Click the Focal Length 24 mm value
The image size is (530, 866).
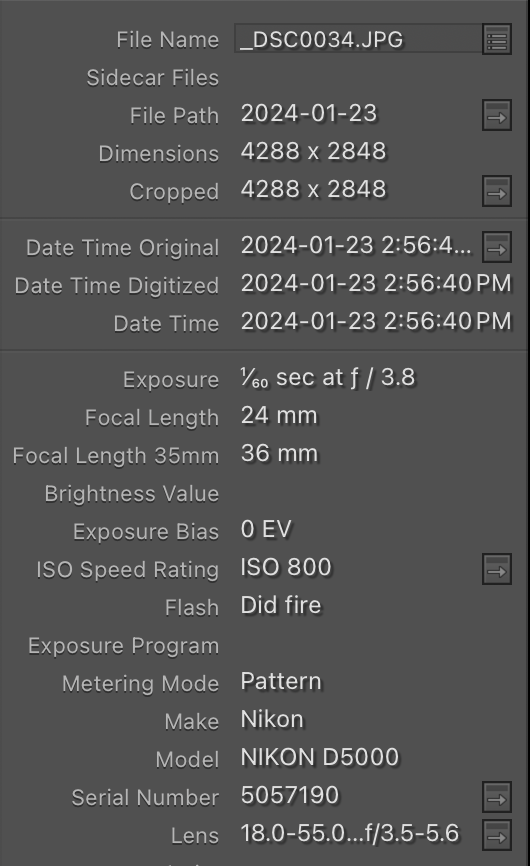tap(279, 415)
